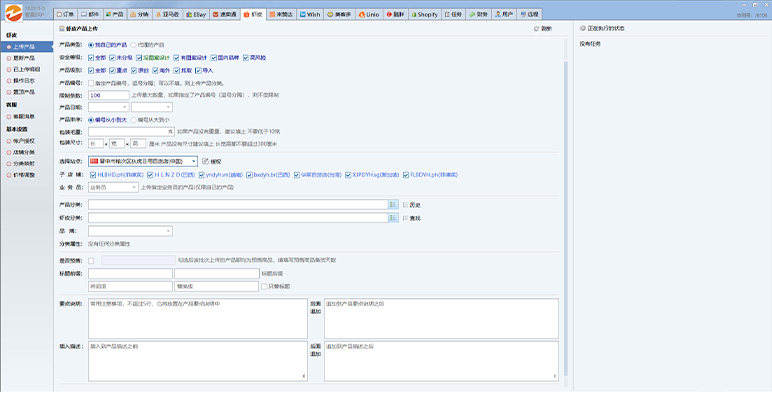Uncheck the ynclyh.vn (越南) sub-shop checkbox
Image resolution: width=772 pixels, height=418 pixels.
point(196,173)
